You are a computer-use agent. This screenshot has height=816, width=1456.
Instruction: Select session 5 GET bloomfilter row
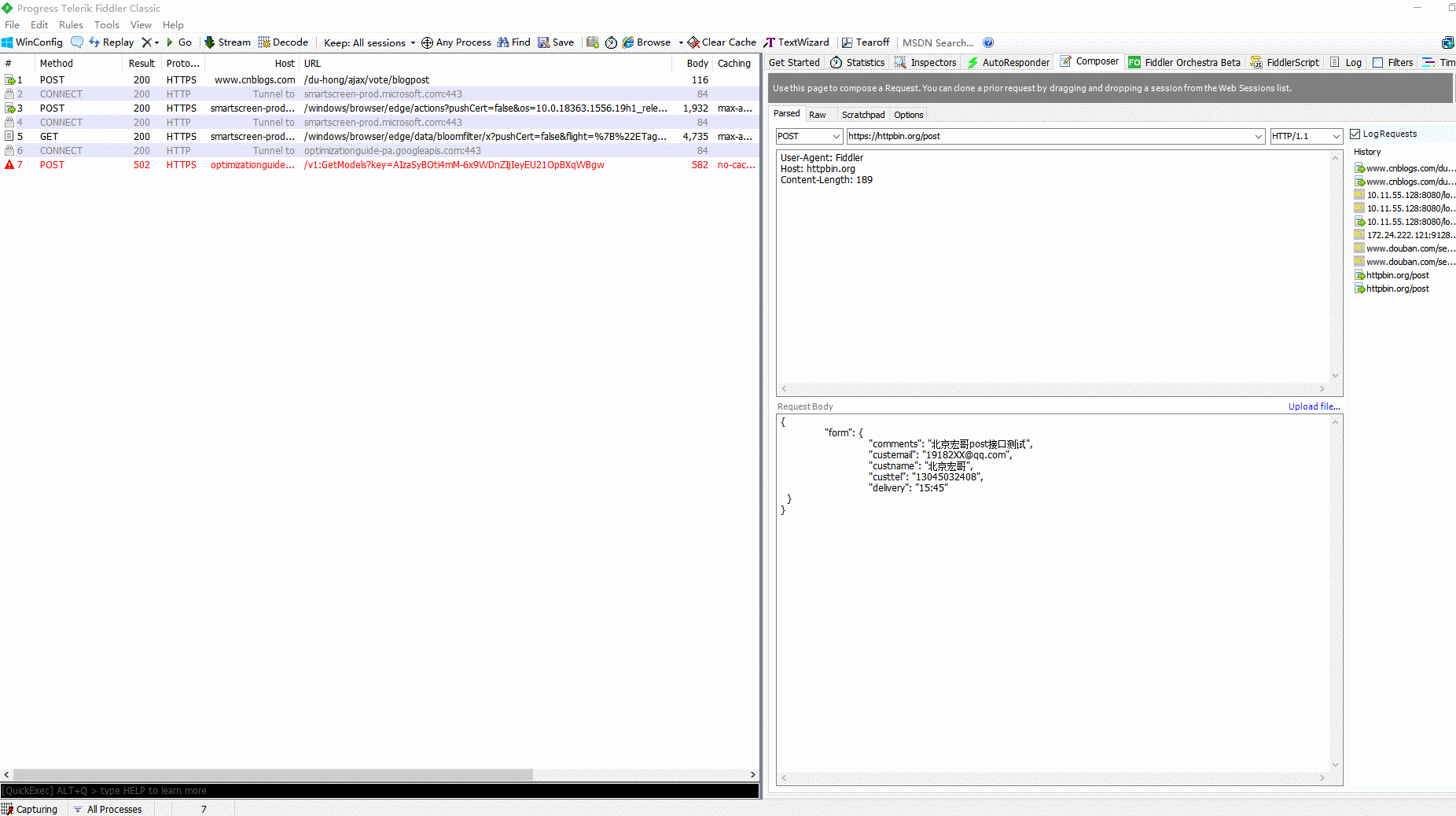(380, 137)
